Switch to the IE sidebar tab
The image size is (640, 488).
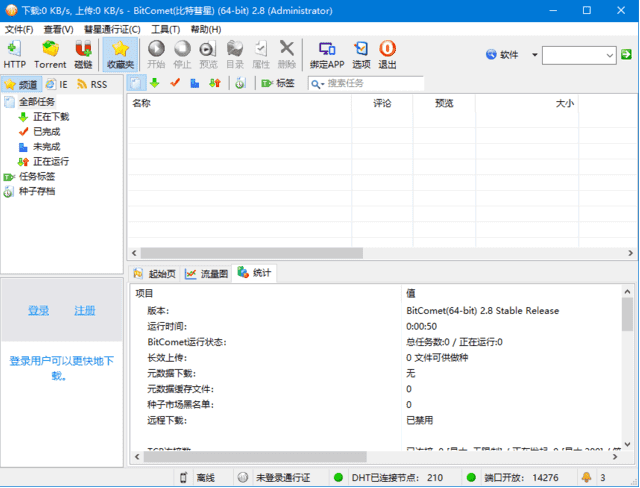57,84
